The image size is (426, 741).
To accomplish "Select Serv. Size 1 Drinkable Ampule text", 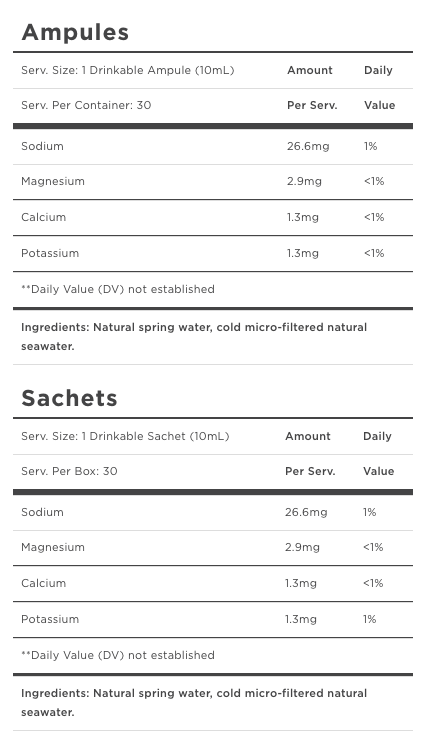I will [128, 70].
